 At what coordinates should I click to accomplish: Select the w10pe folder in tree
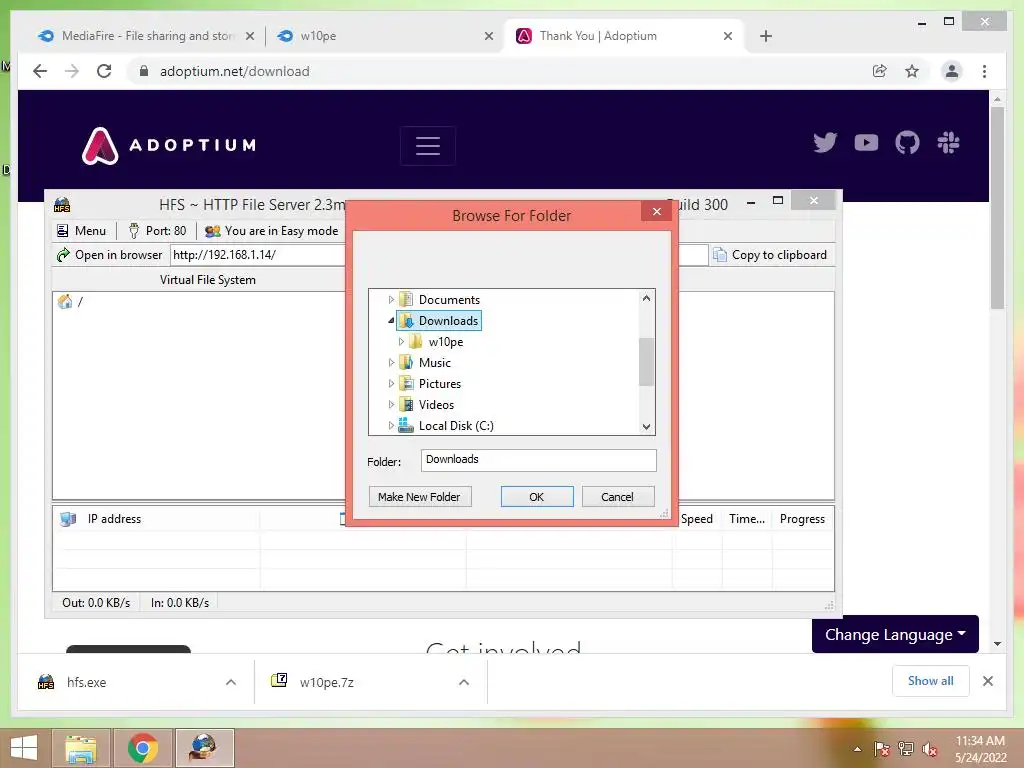click(x=446, y=342)
